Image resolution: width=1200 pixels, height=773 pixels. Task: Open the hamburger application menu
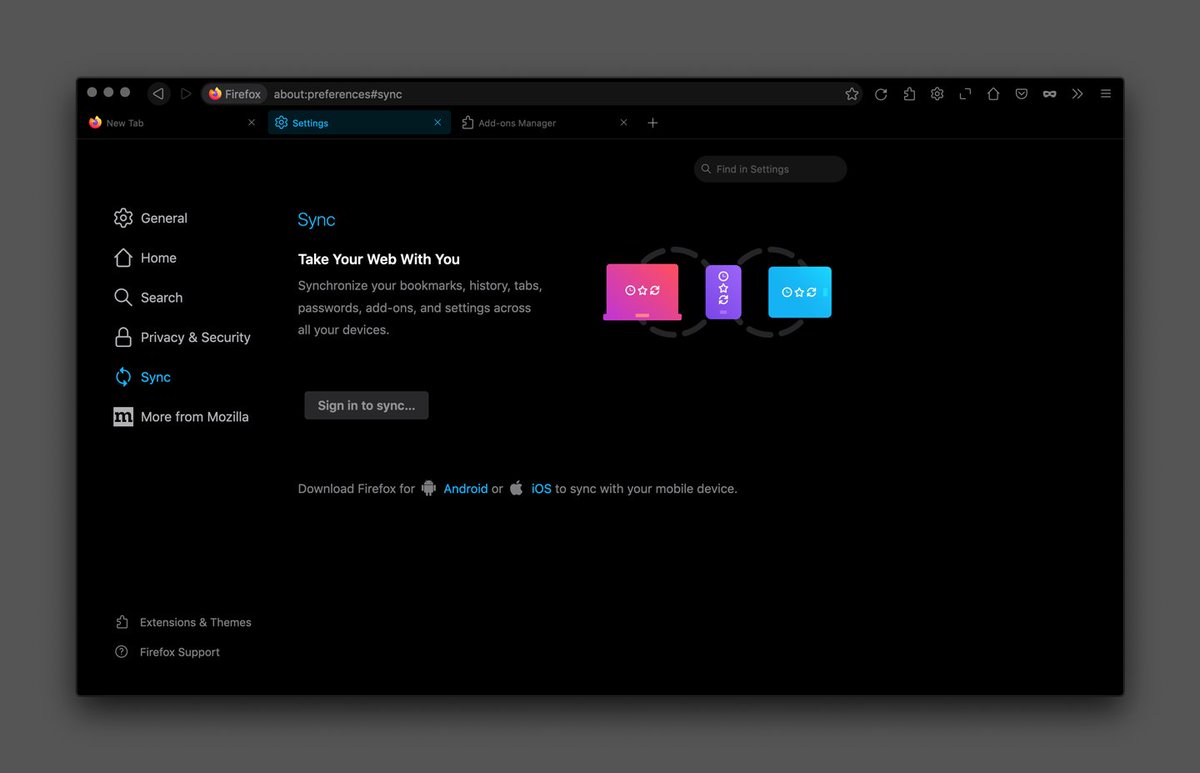[1106, 94]
